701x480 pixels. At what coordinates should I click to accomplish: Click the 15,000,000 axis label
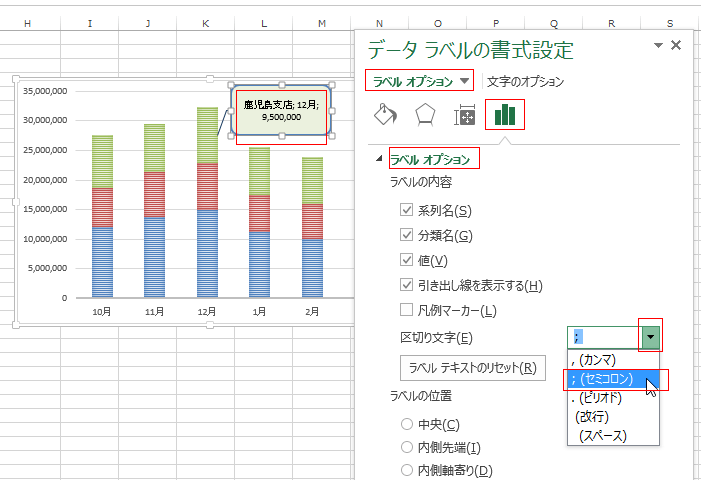click(x=45, y=209)
